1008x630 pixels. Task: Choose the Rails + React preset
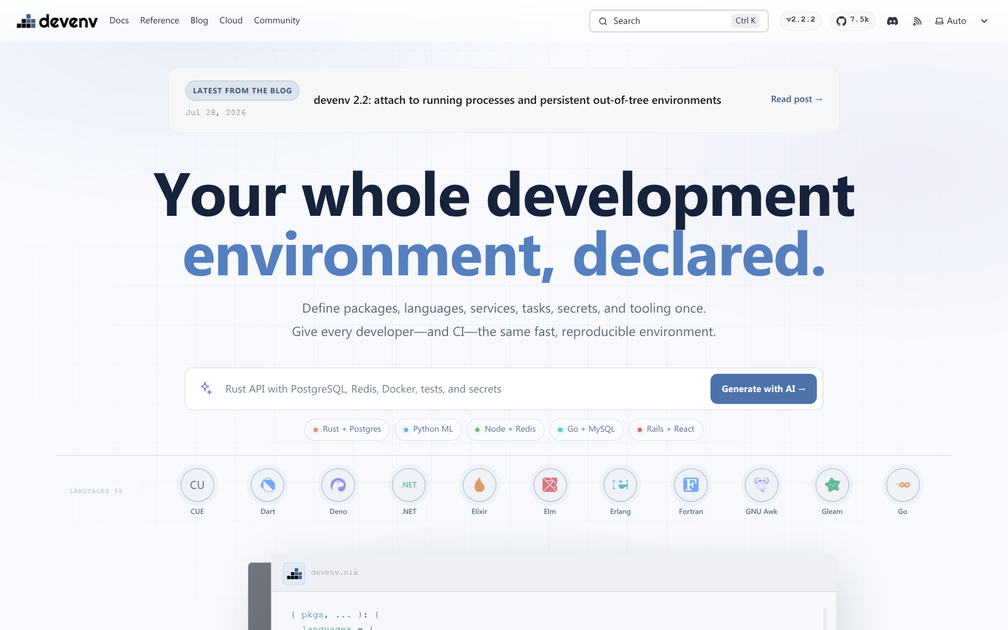click(666, 429)
